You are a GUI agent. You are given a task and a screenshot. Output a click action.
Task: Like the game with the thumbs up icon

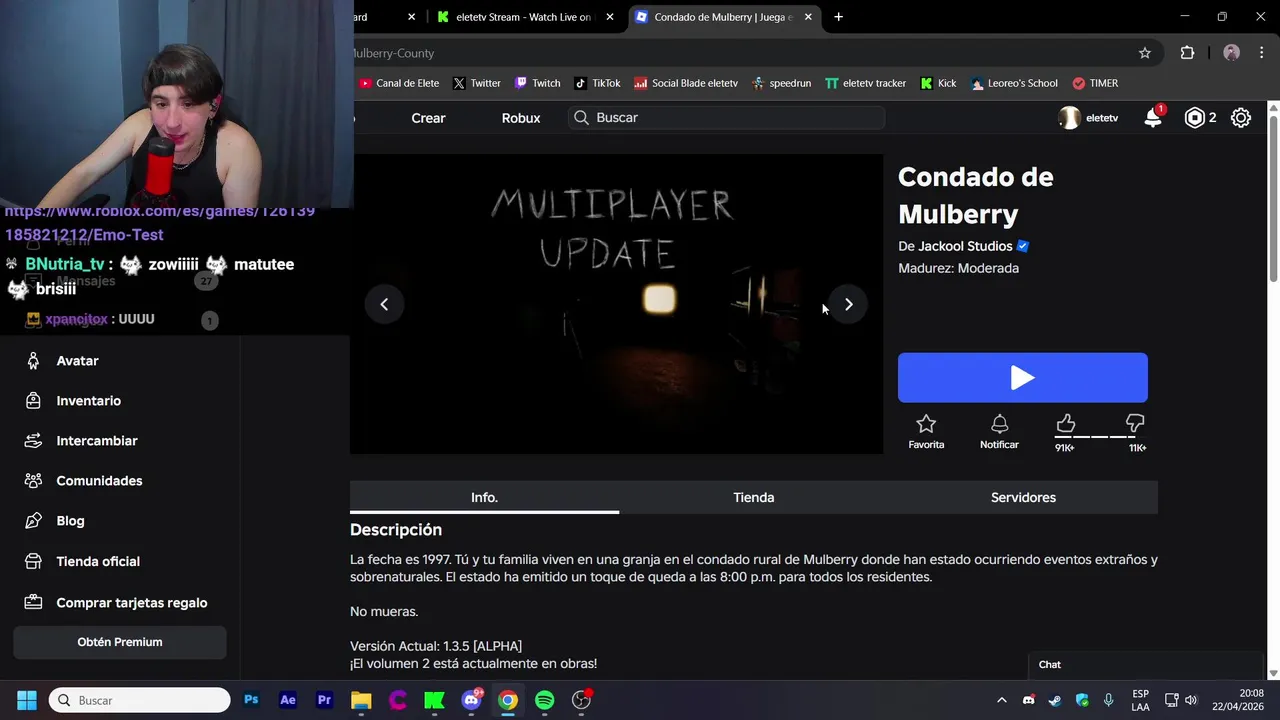(1065, 424)
